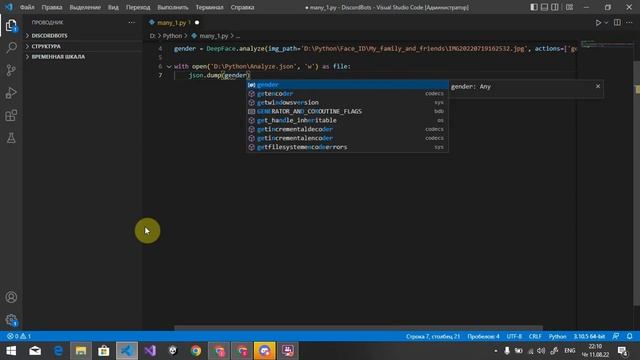Select language mode Python in status bar
Screen dimensions: 640x360
[558, 336]
